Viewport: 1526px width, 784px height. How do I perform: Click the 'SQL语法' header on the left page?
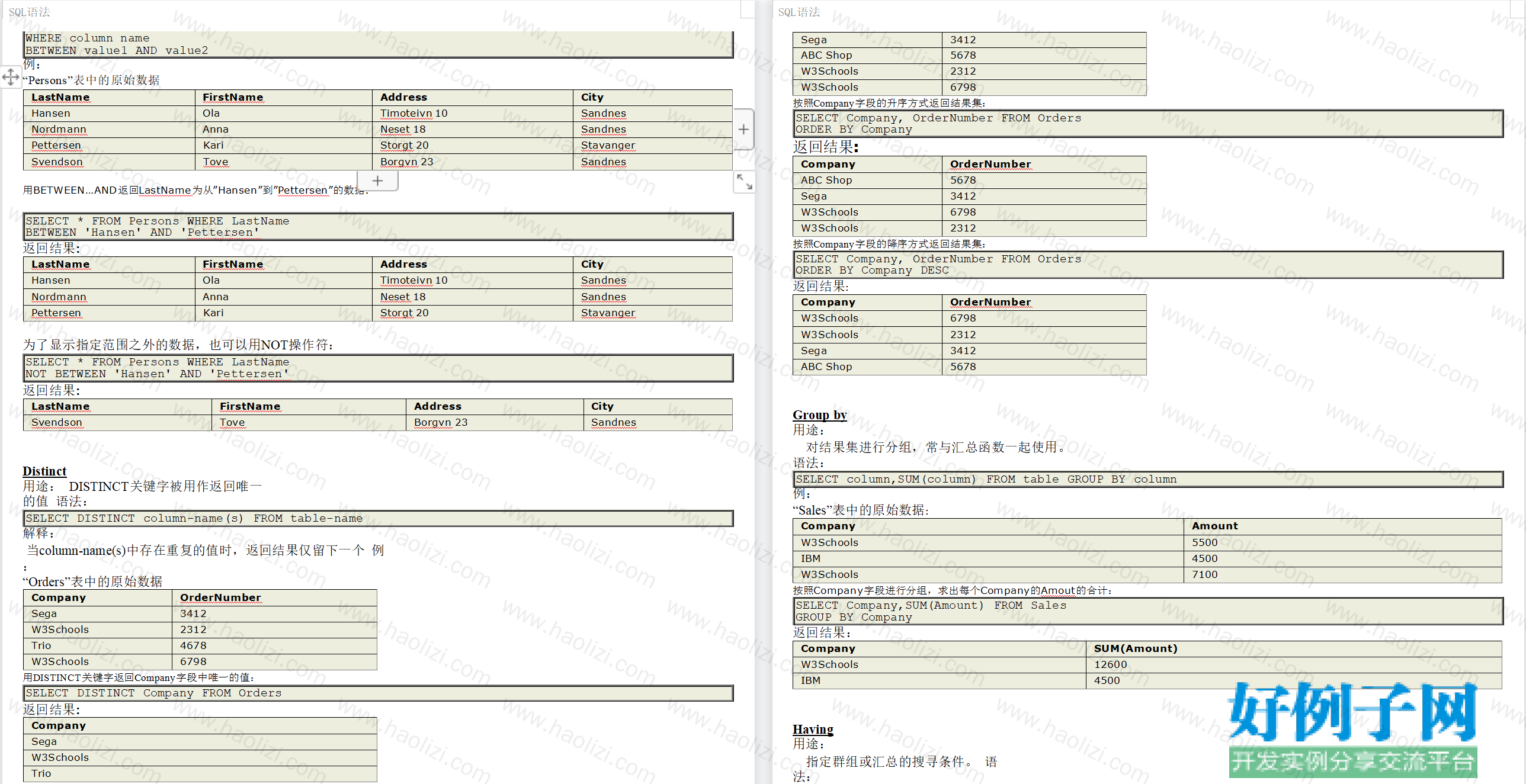click(x=29, y=12)
